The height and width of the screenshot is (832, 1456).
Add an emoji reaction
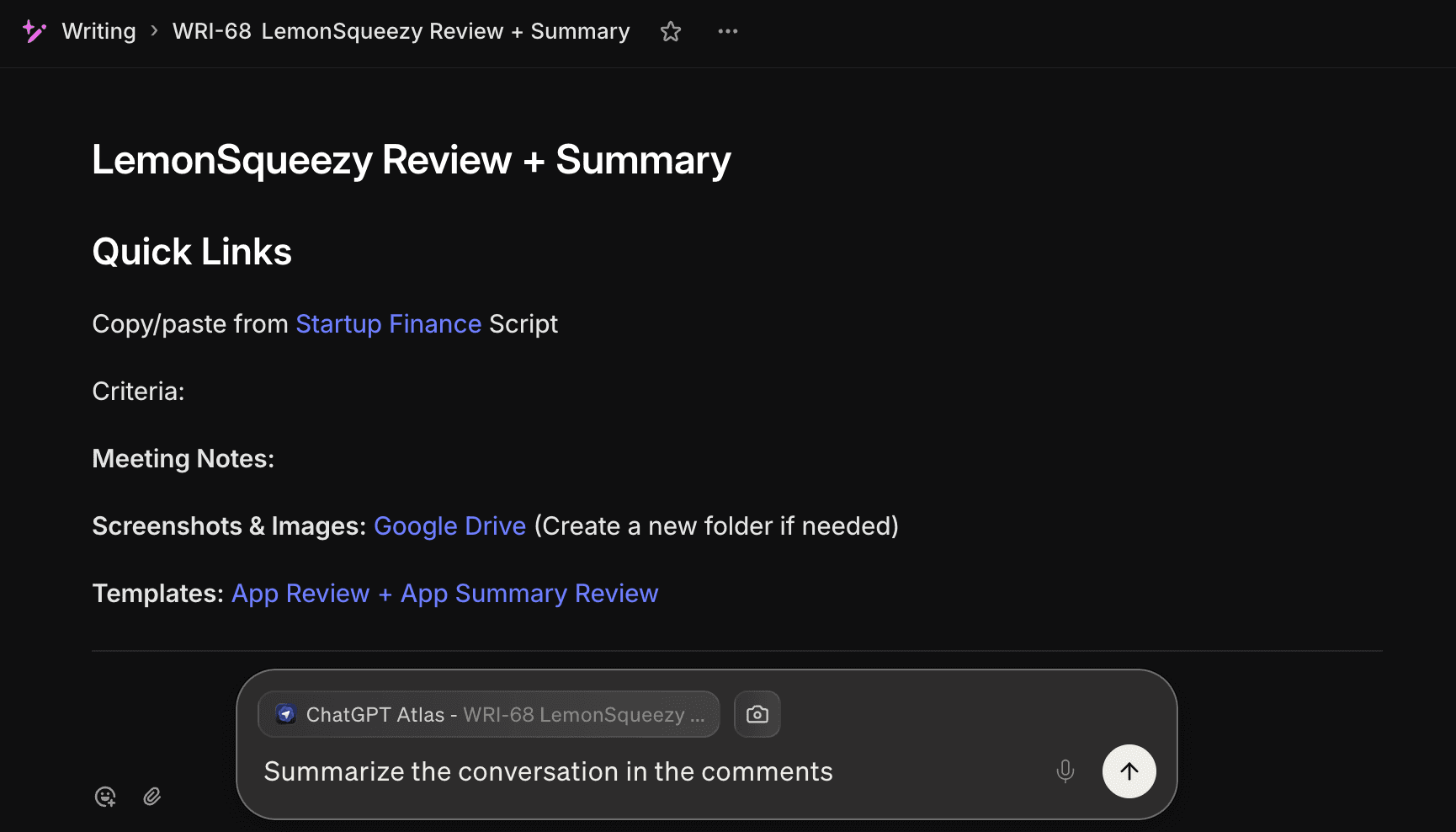(105, 797)
